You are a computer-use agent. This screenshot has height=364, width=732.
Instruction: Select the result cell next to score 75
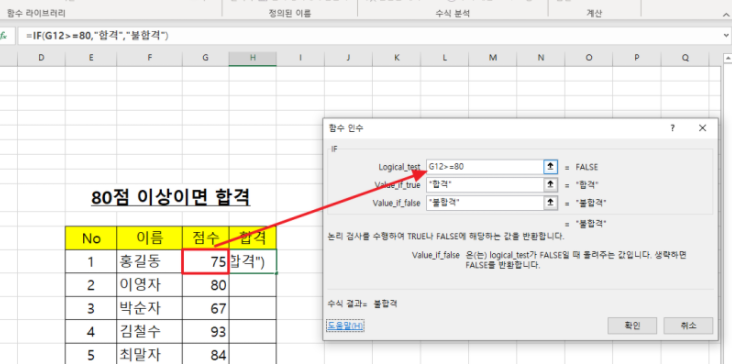pyautogui.click(x=253, y=261)
